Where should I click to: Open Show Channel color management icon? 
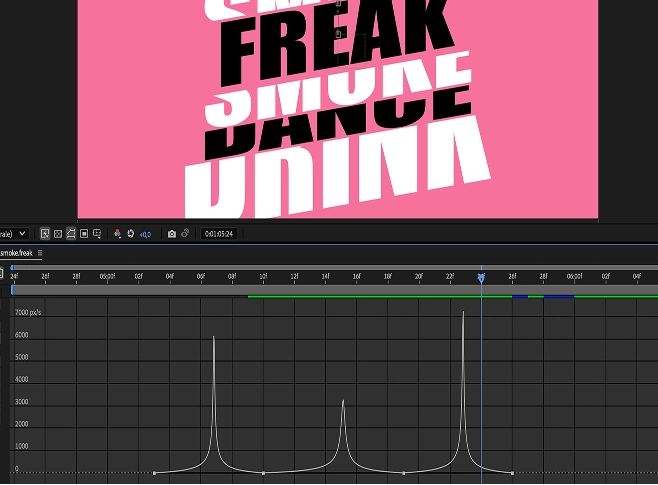(117, 233)
